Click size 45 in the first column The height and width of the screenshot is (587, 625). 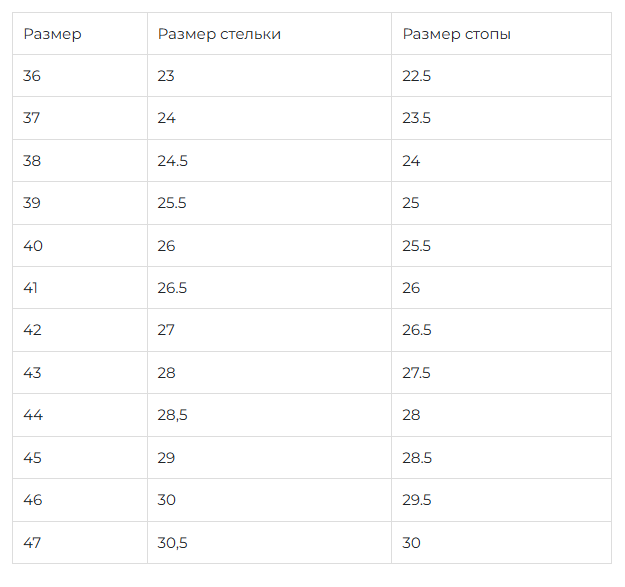click(x=32, y=458)
